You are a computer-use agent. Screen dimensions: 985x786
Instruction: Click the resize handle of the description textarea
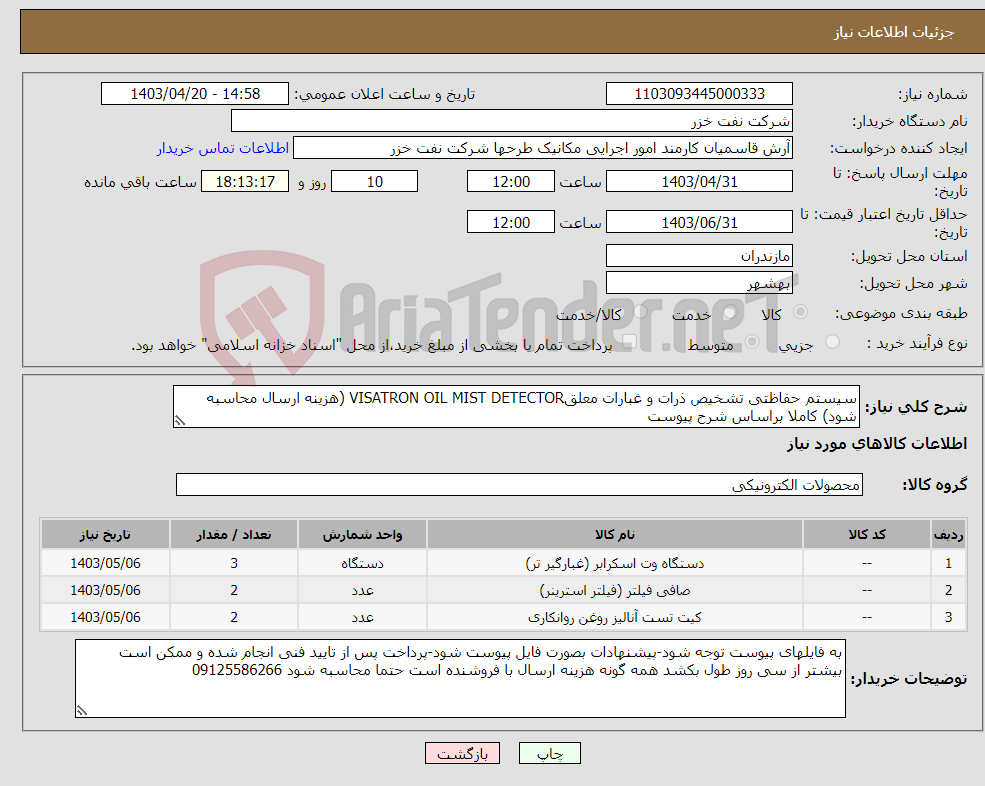coord(180,421)
